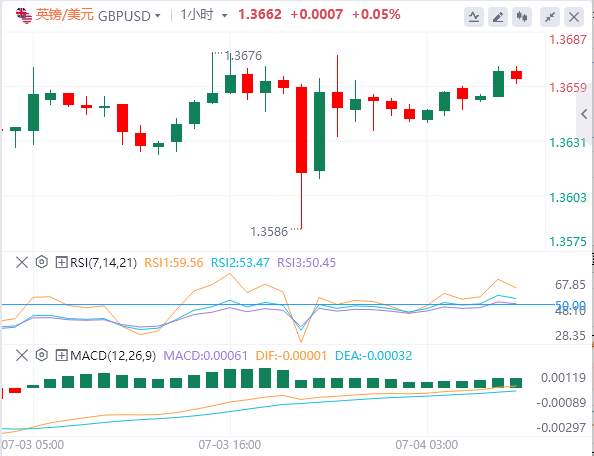Remove the MACD indicator panel
Viewport: 594px width, 456px height.
click(x=22, y=355)
